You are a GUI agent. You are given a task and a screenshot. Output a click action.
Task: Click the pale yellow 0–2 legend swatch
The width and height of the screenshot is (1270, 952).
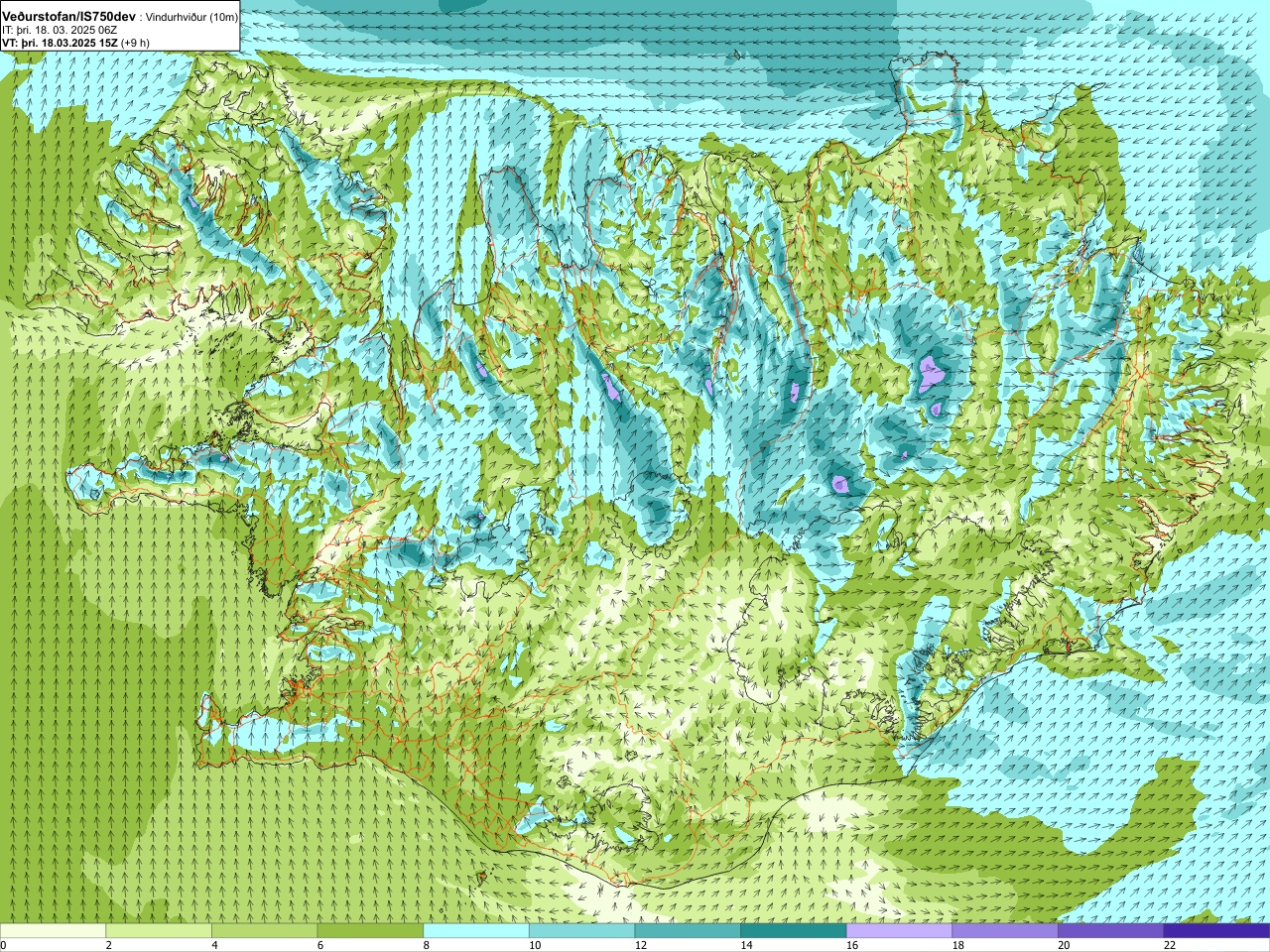[x=53, y=931]
